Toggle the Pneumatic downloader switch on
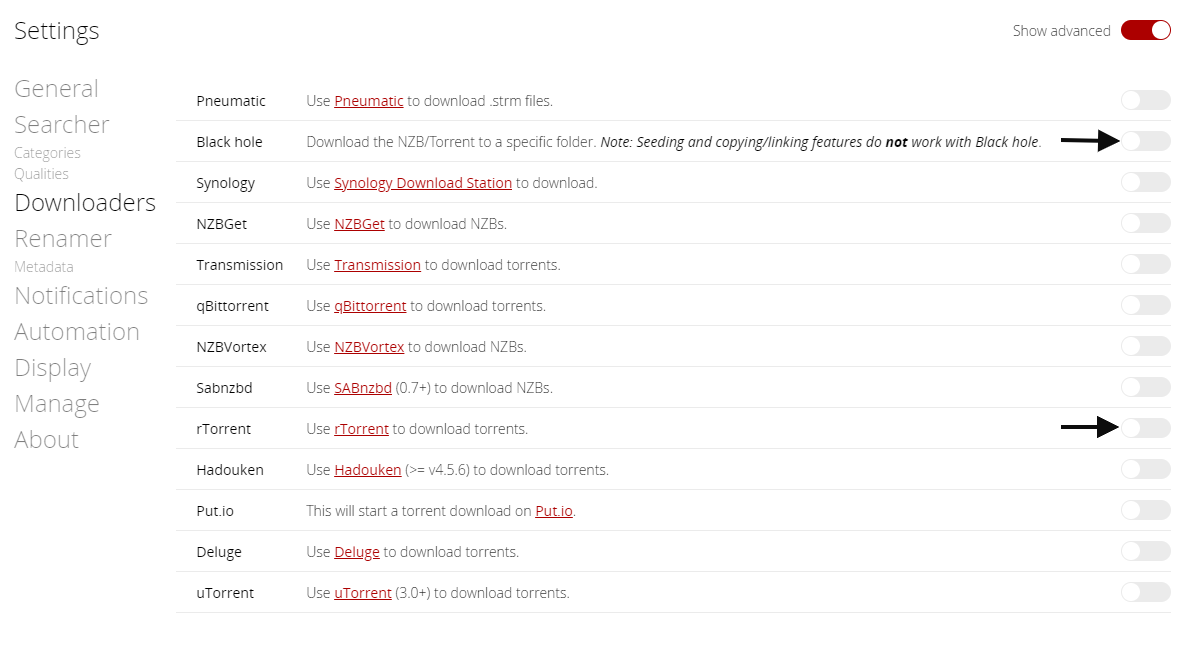 pyautogui.click(x=1145, y=100)
